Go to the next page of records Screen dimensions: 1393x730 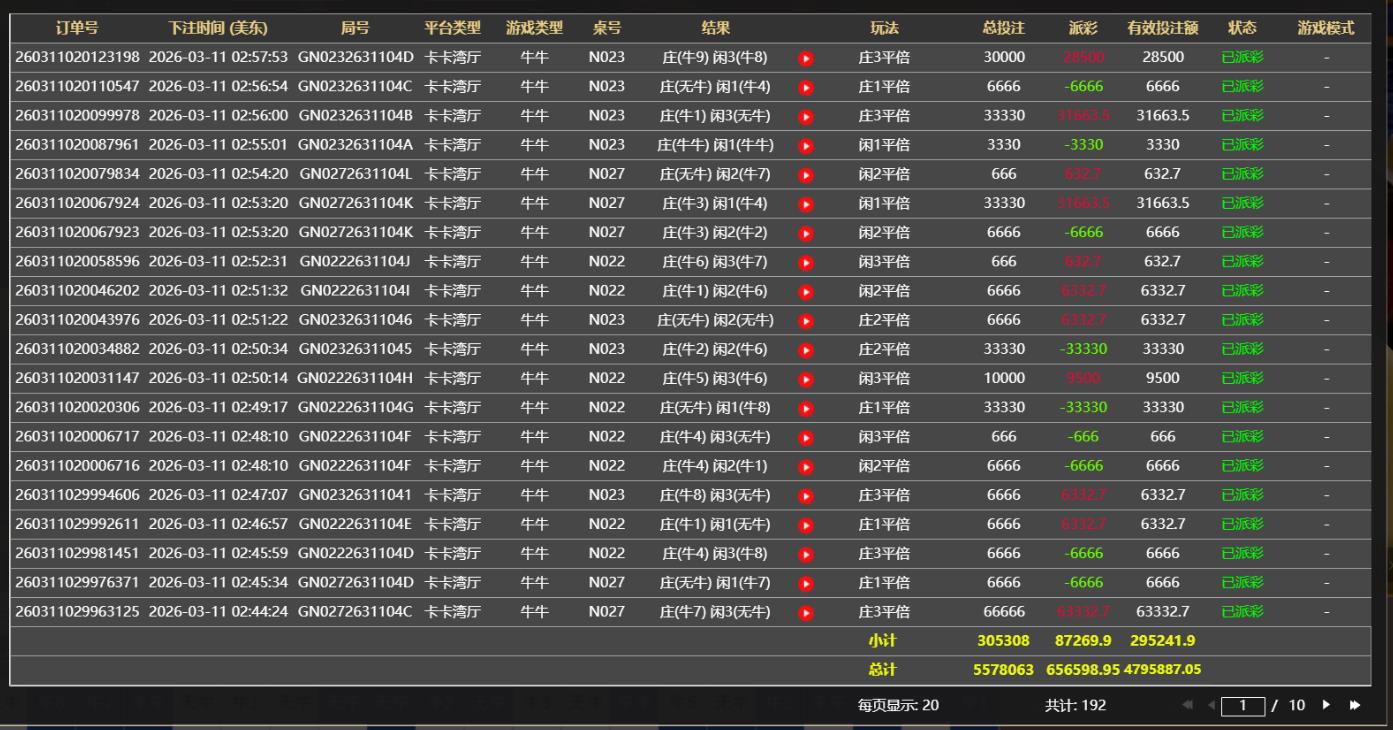tap(1327, 705)
